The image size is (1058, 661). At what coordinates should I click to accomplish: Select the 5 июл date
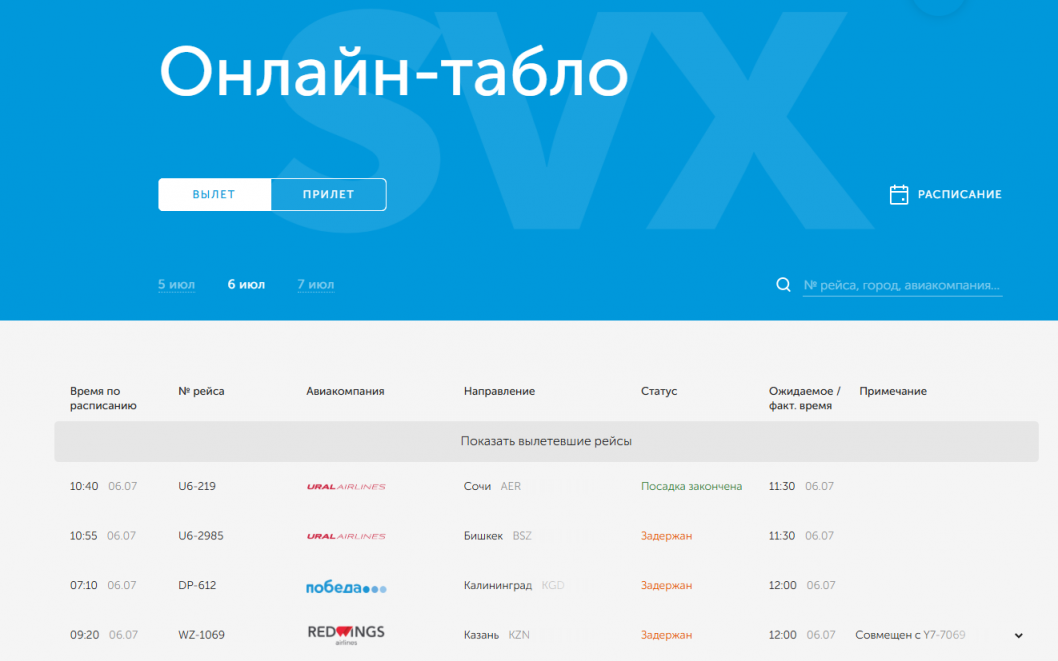coord(176,285)
